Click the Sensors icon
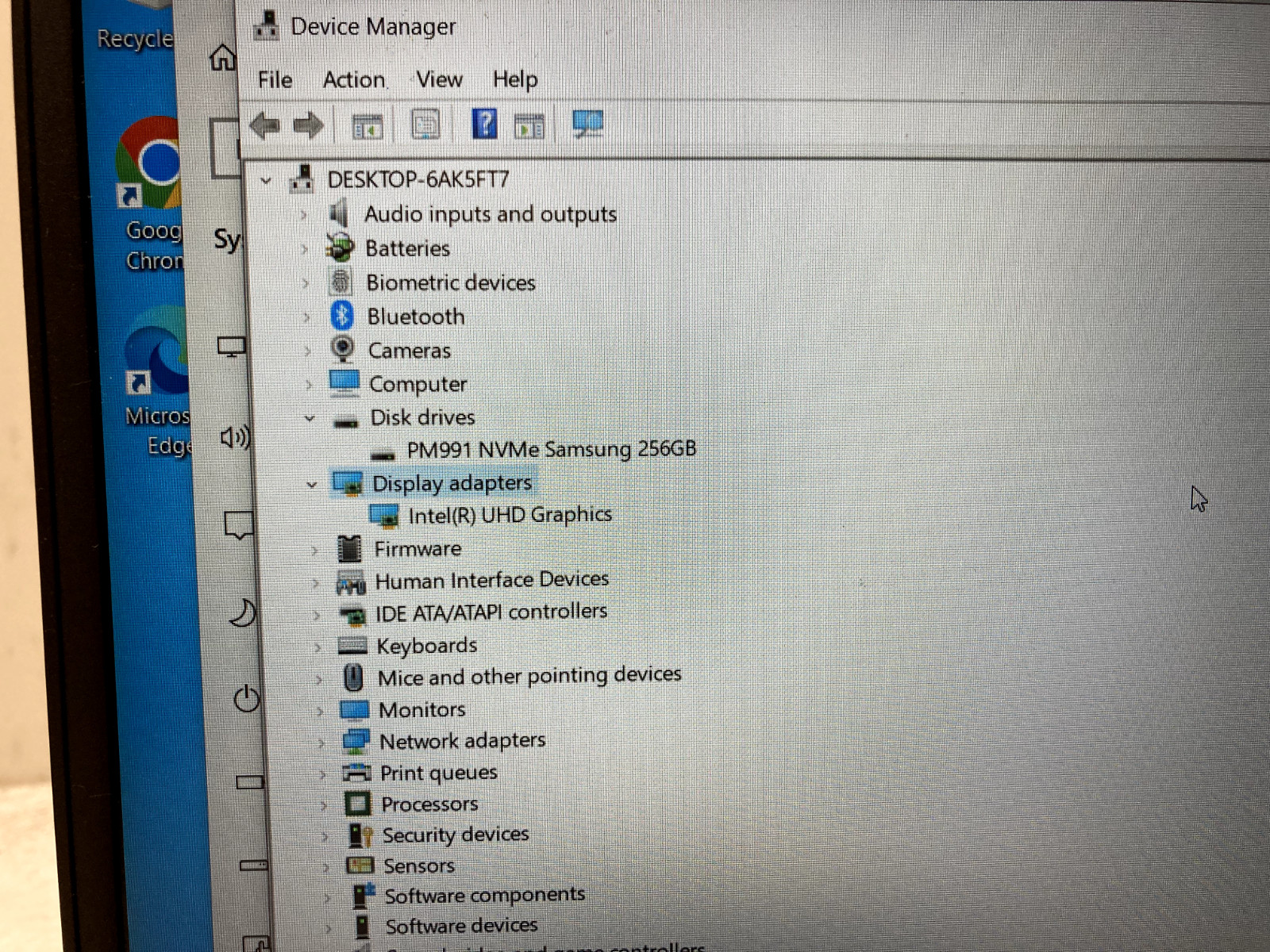The width and height of the screenshot is (1270, 952). [360, 866]
